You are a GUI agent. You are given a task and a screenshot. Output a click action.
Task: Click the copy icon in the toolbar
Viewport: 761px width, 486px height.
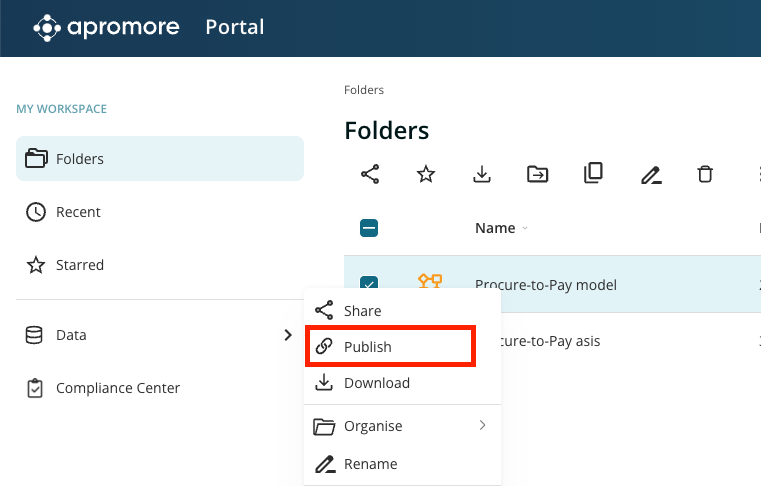coord(593,174)
